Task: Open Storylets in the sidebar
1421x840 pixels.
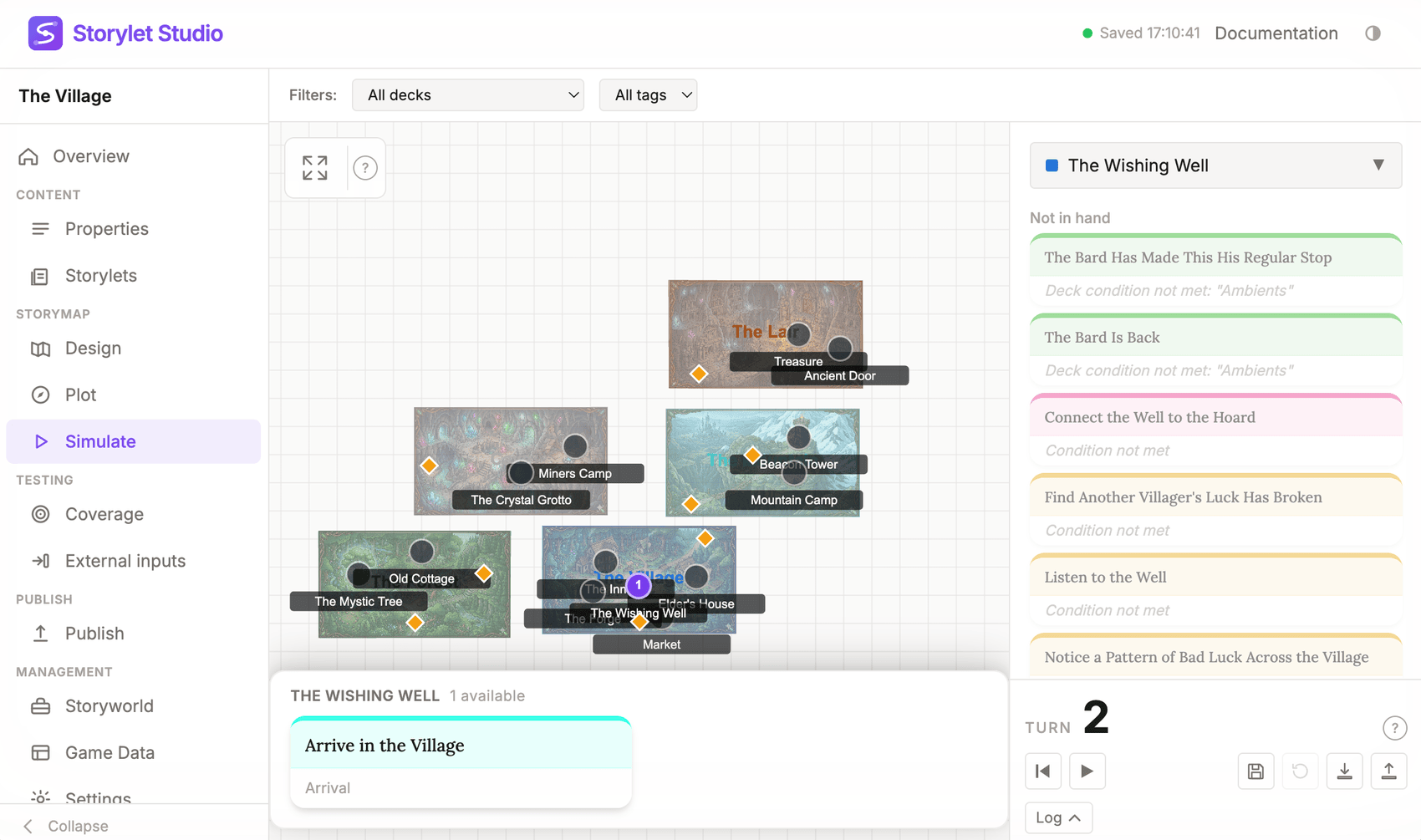Action: [x=134, y=276]
